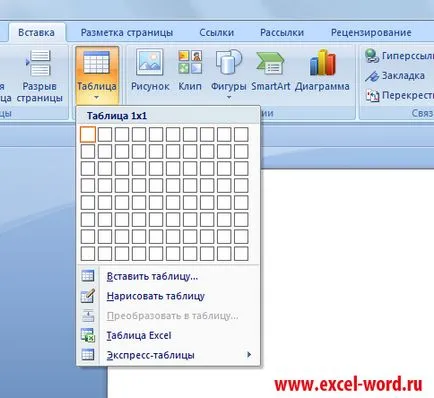Screen dimensions: 434x398
Task: Click the Диаграмма chart icon
Action: point(322,62)
